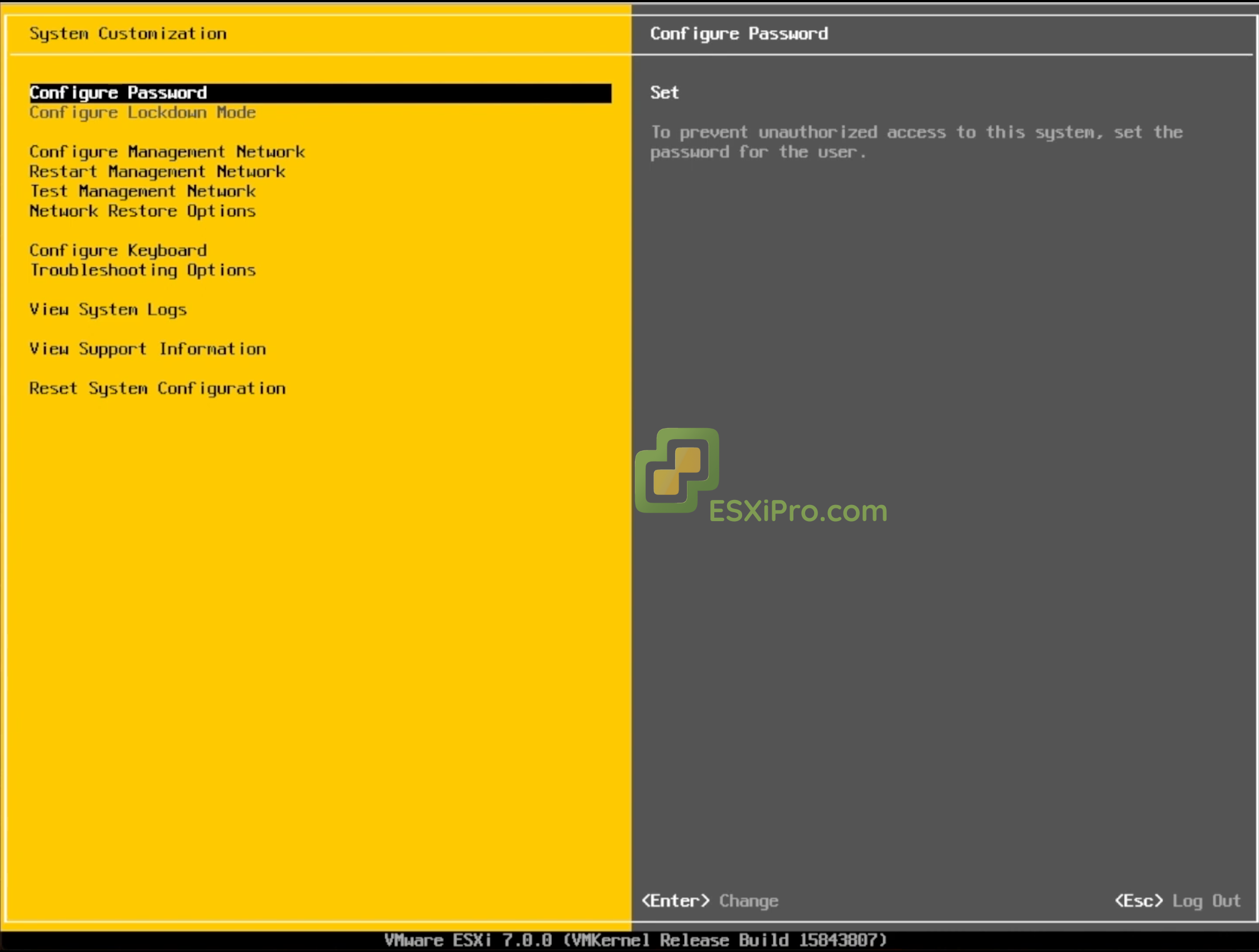Select "View System Logs"
This screenshot has height=952, width=1259.
point(108,309)
